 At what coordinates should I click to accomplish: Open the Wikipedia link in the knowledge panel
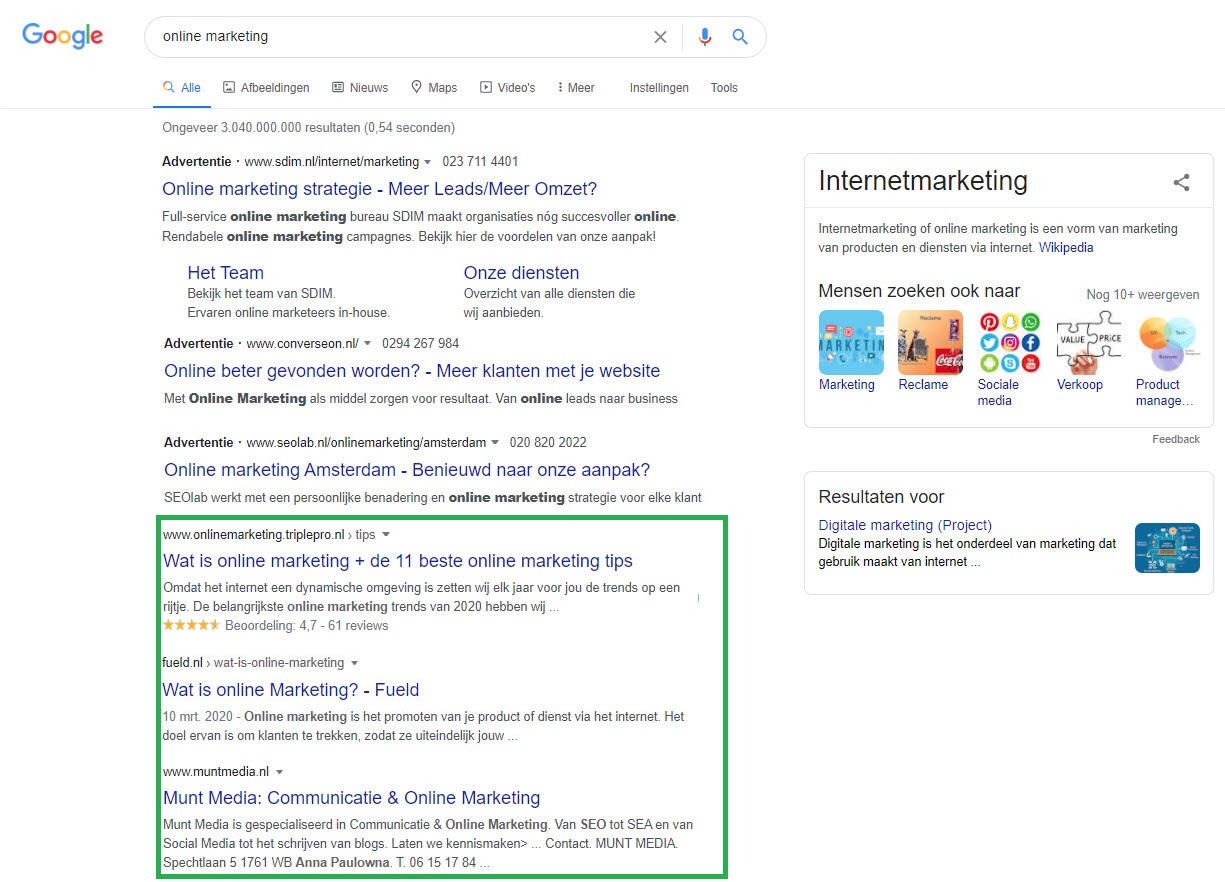(1065, 247)
